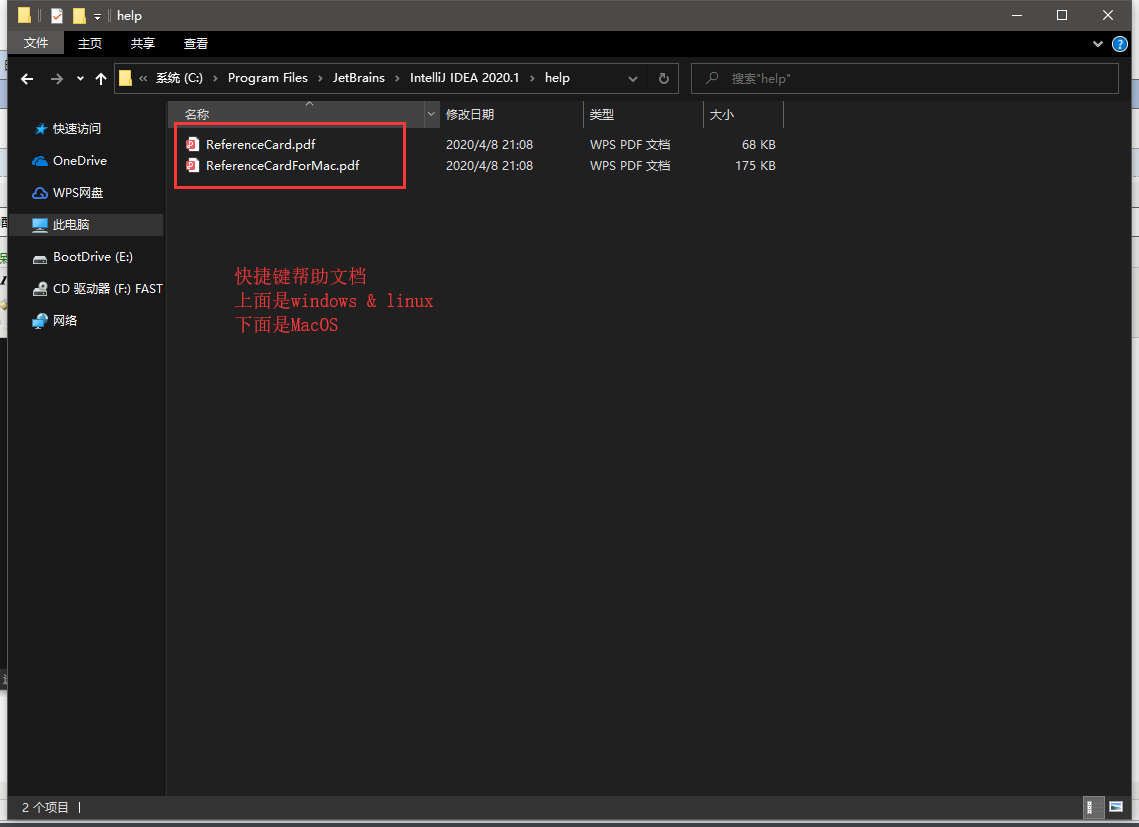Refresh the help folder view
Viewport: 1139px width, 827px height.
click(x=663, y=78)
